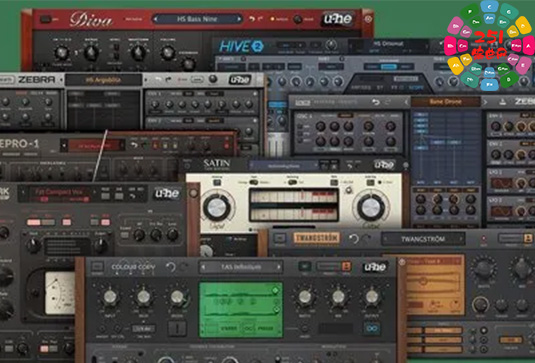
Task: Adjust the Diva volume knob
Action: 167,52
